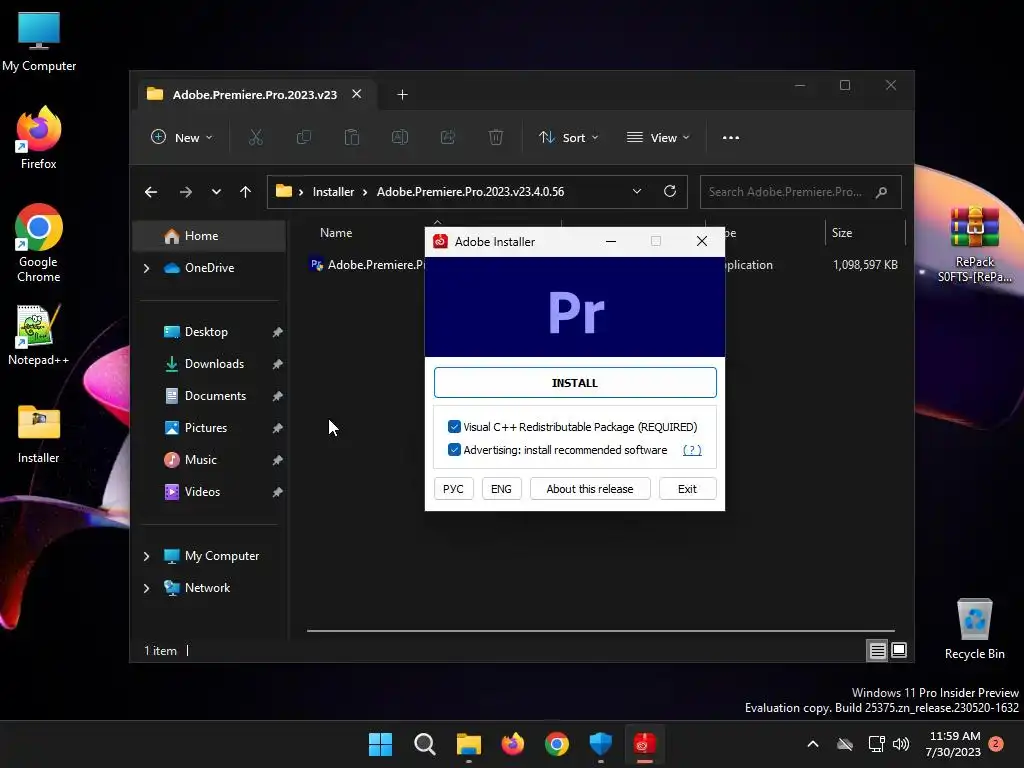Open taskbar Search
The image size is (1024, 768).
pyautogui.click(x=424, y=744)
